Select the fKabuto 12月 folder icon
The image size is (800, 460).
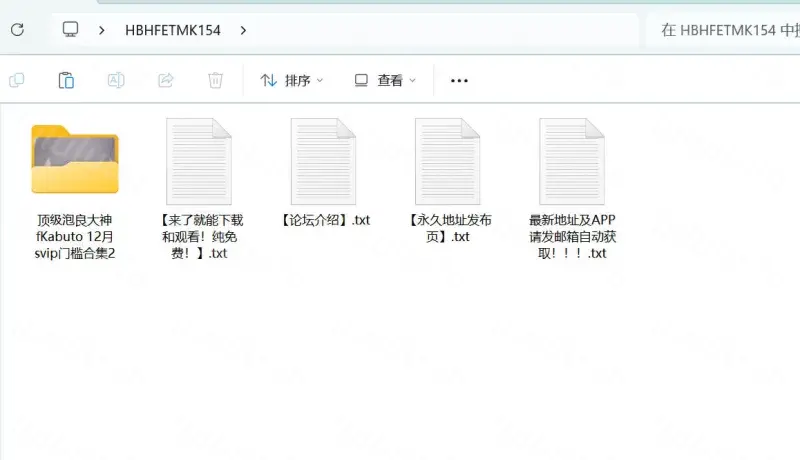(x=75, y=159)
